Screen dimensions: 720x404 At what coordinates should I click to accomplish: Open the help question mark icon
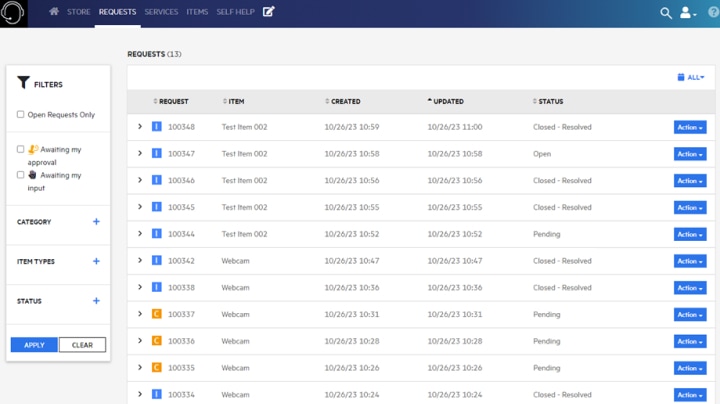(713, 12)
